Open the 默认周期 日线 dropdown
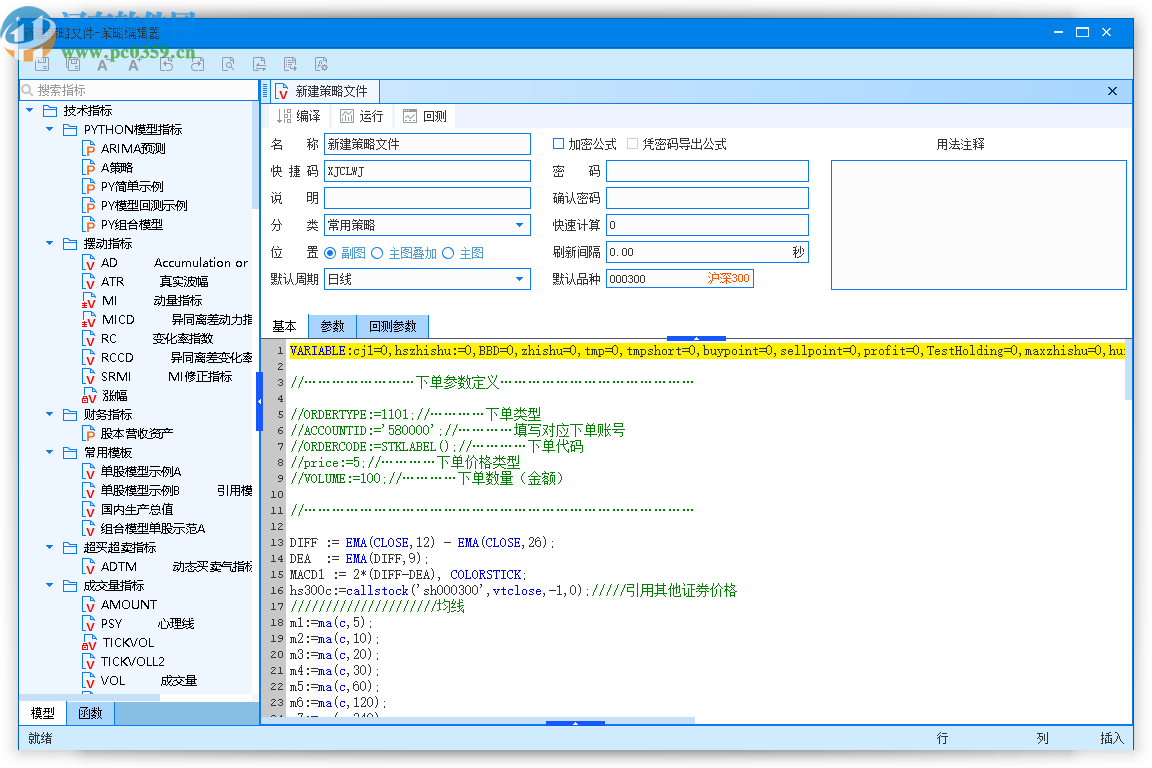The image size is (1152, 768). [519, 279]
